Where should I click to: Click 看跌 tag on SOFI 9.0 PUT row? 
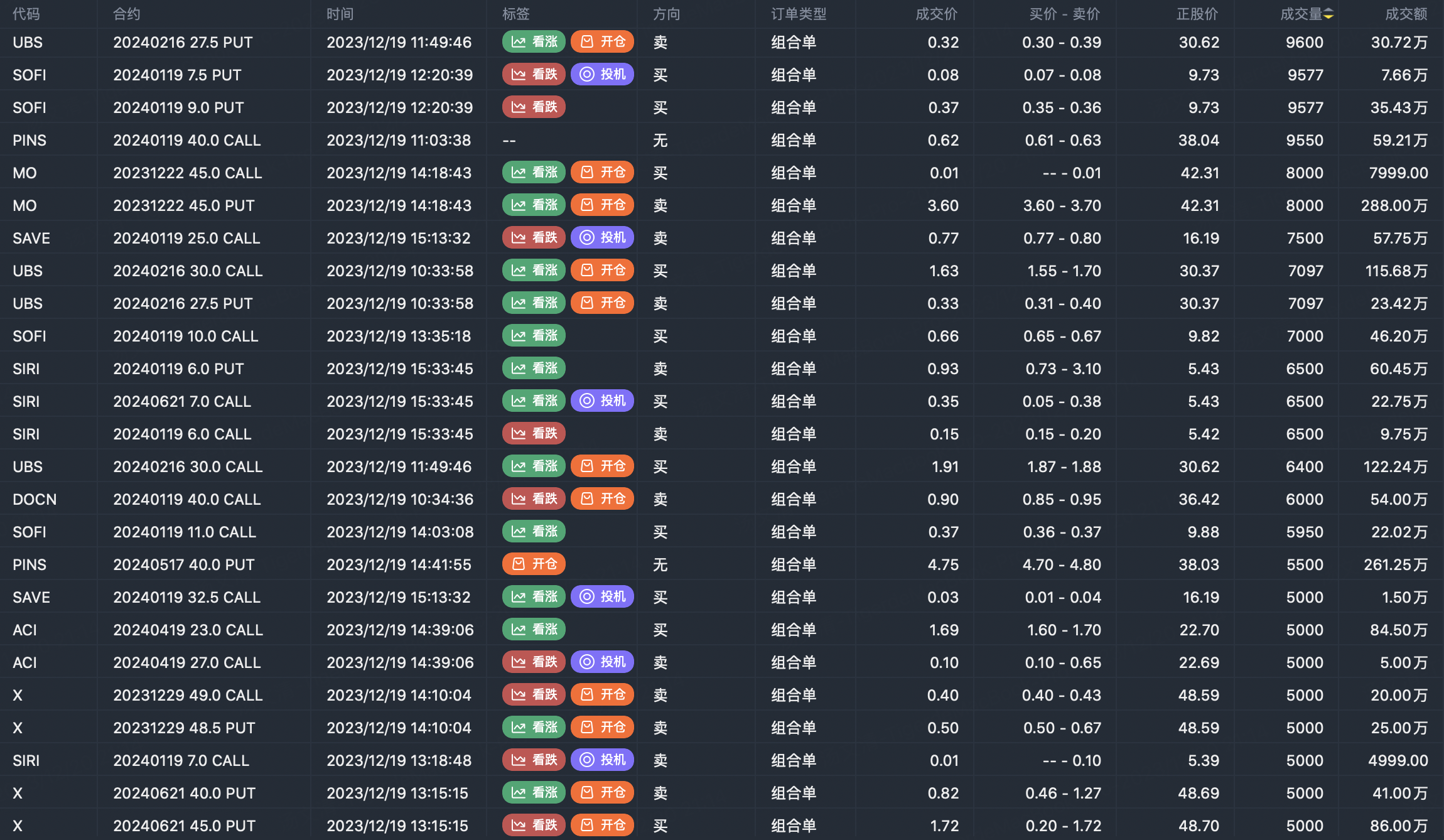(x=534, y=107)
